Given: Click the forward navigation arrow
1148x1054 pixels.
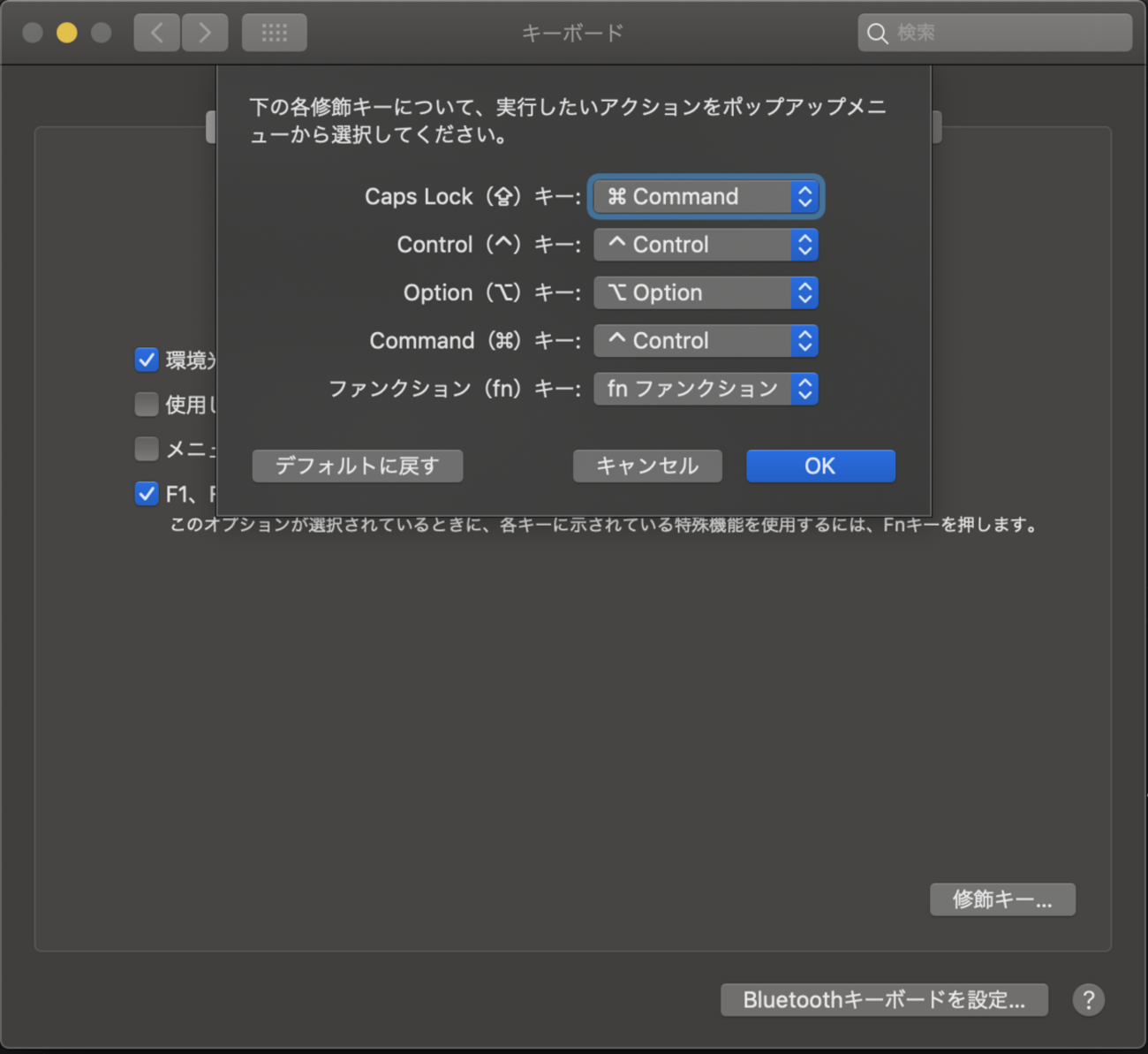Looking at the screenshot, I should pyautogui.click(x=205, y=33).
